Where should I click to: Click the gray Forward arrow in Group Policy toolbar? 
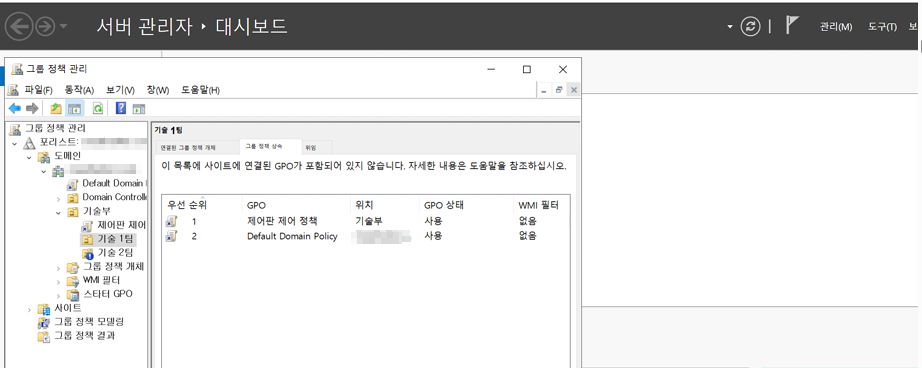(x=32, y=108)
